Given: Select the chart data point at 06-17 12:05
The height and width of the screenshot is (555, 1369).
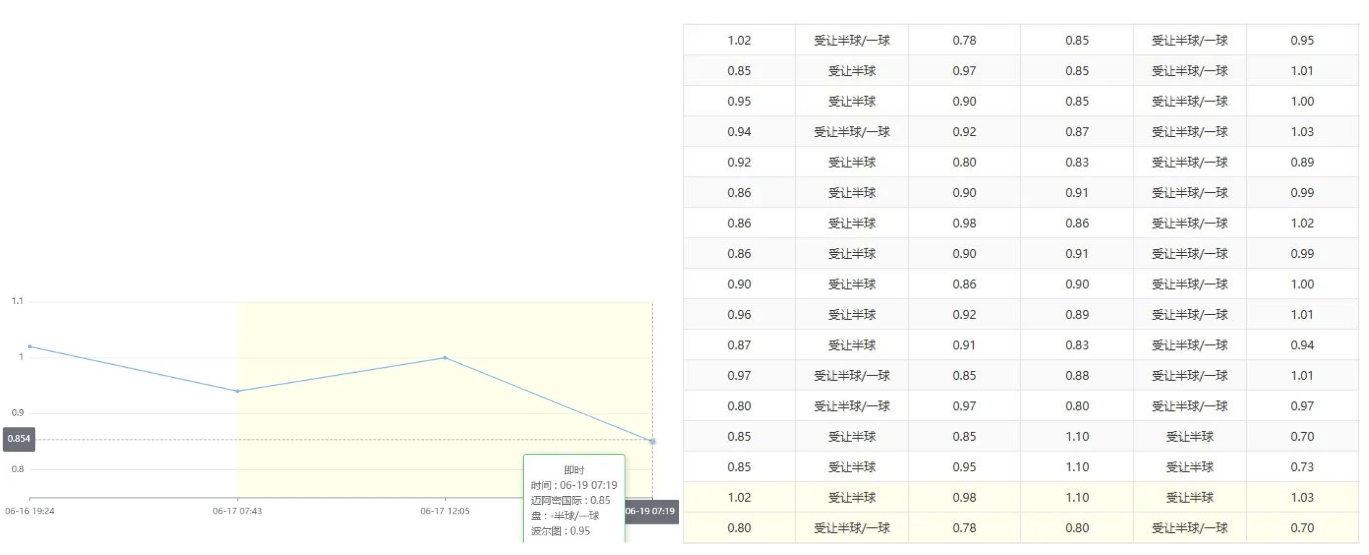Looking at the screenshot, I should coord(445,357).
